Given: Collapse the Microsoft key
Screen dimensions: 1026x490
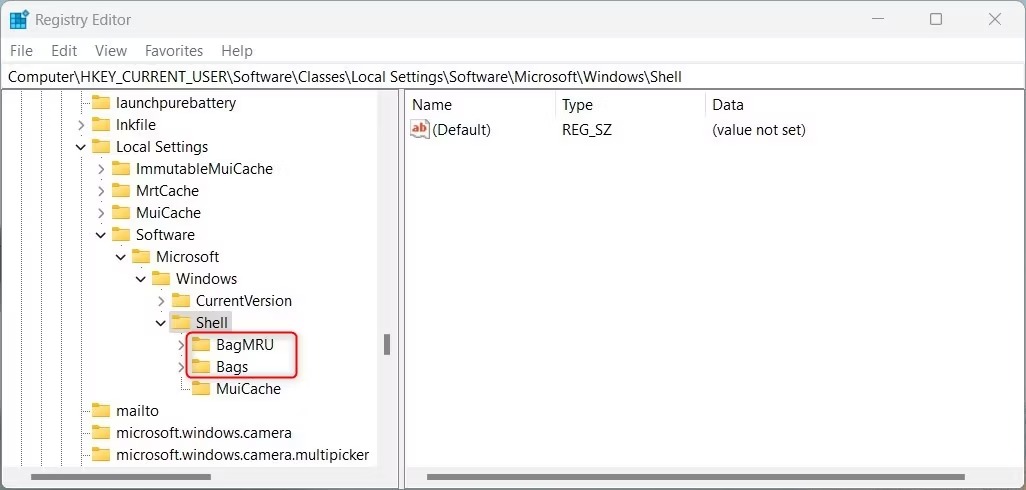Looking at the screenshot, I should click(x=121, y=257).
